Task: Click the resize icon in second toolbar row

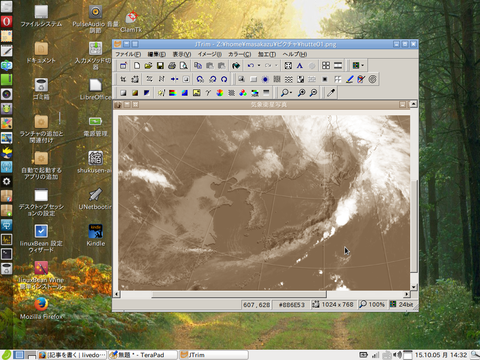Action: coord(135,79)
